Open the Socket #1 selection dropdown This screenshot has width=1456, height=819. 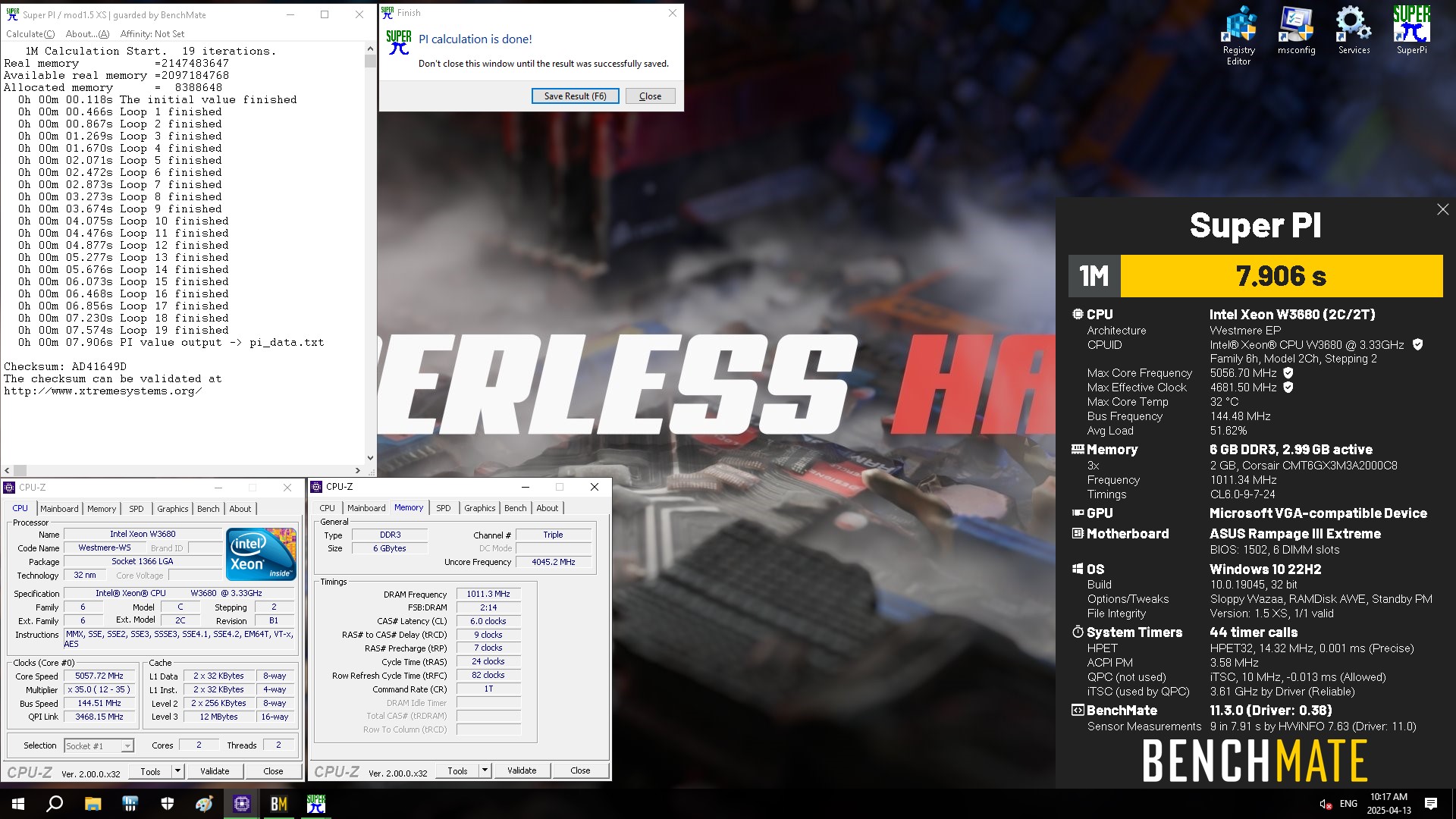point(99,746)
